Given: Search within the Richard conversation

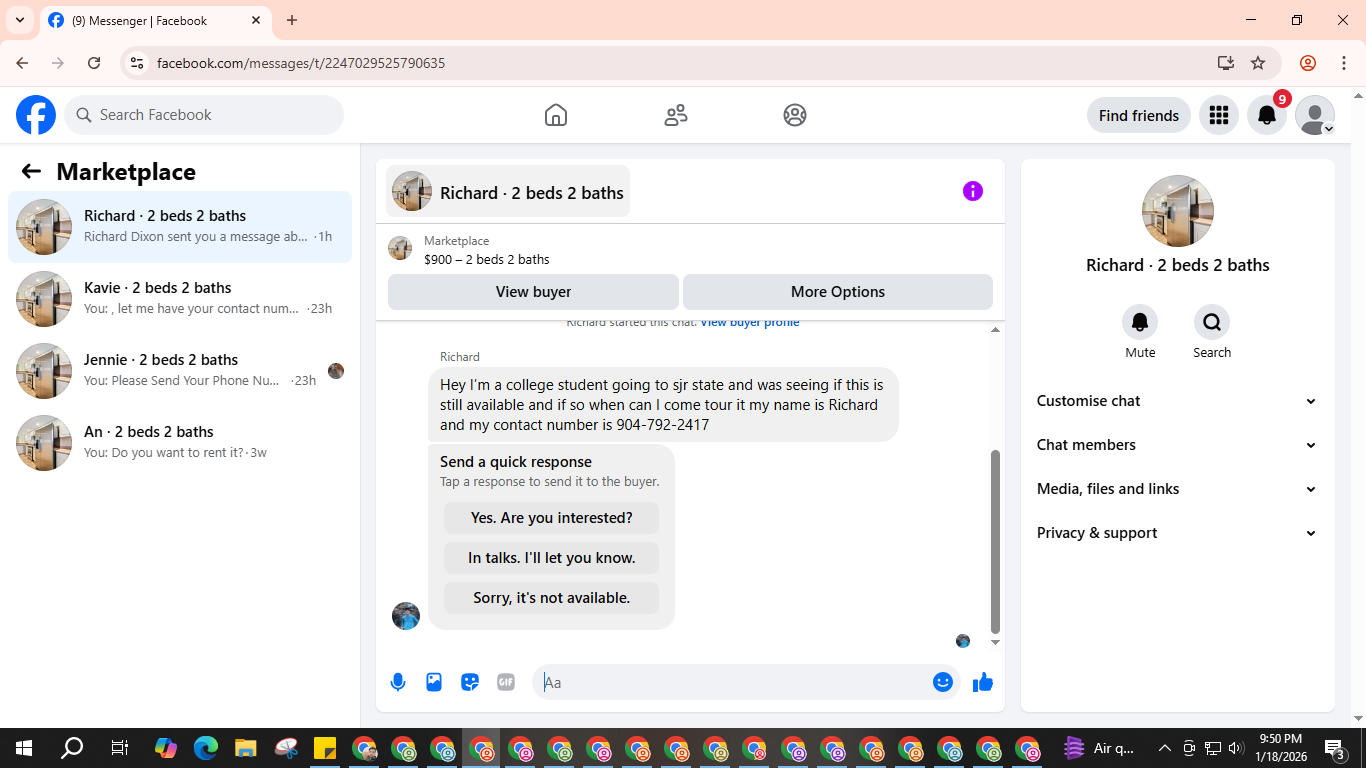Looking at the screenshot, I should 1212,322.
